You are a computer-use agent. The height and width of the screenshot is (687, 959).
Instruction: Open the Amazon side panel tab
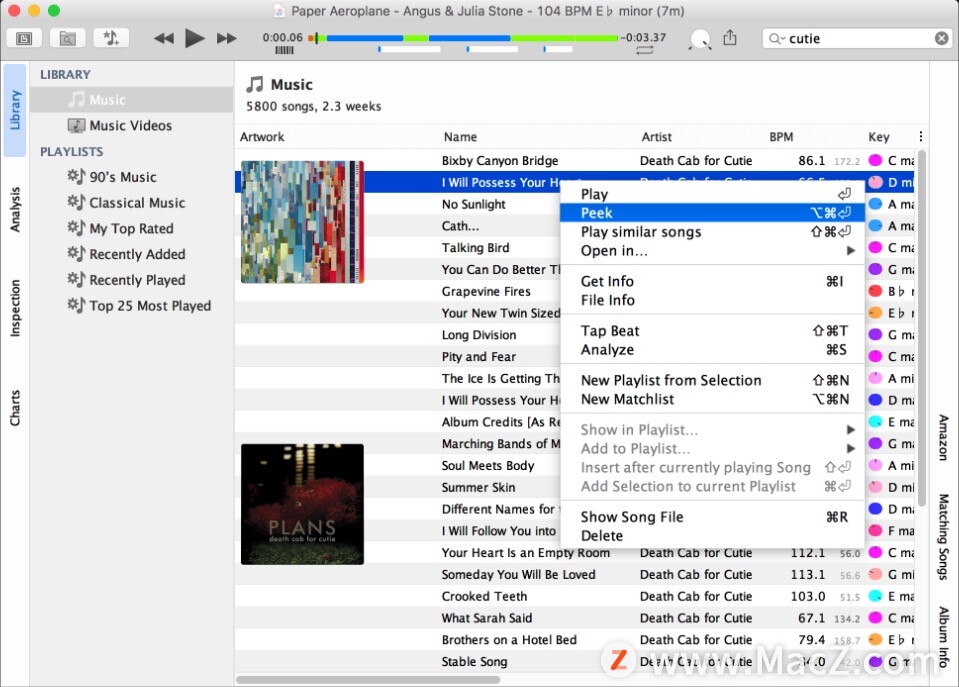[943, 437]
